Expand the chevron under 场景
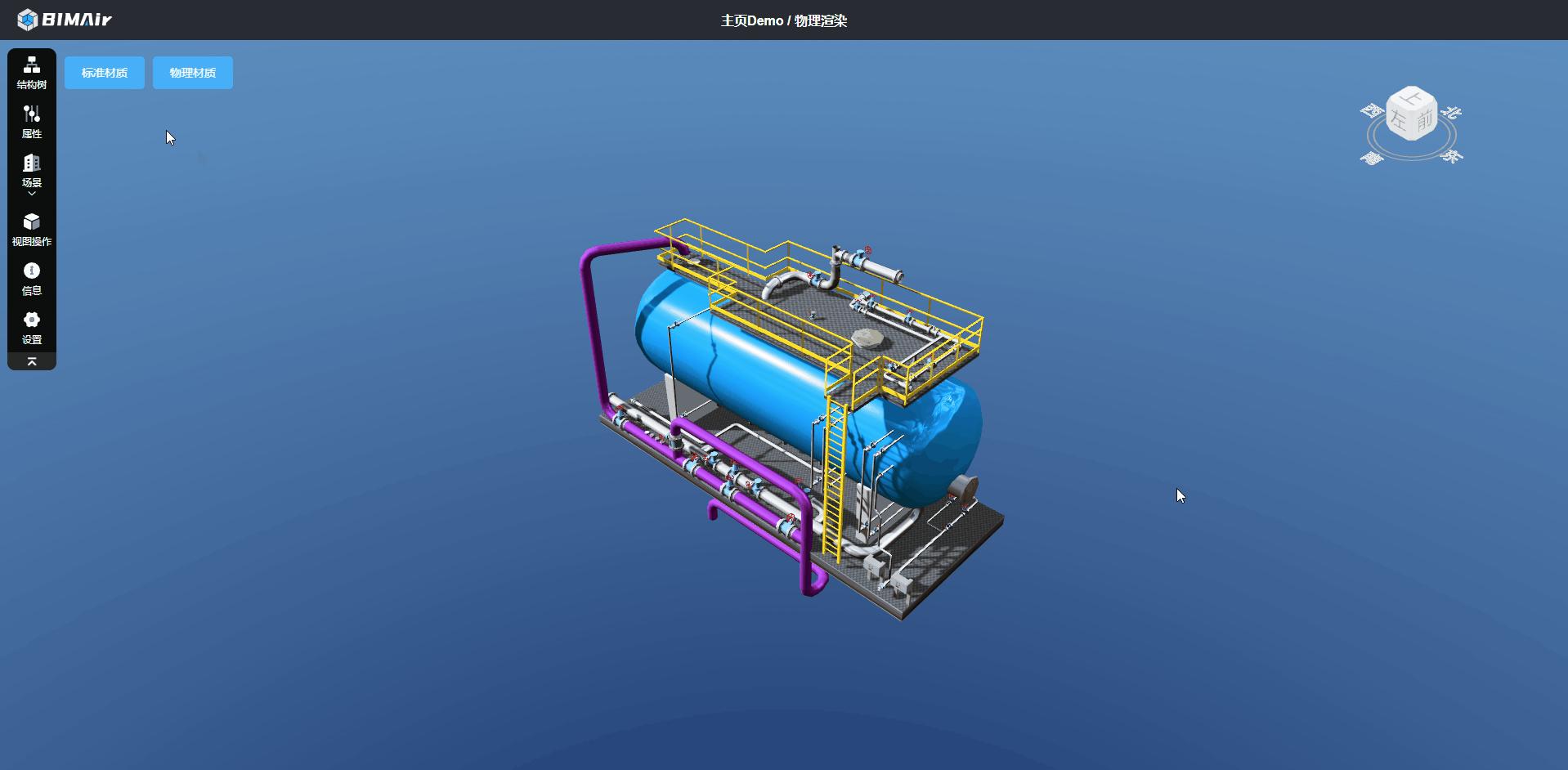Viewport: 1568px width, 770px height. [32, 194]
